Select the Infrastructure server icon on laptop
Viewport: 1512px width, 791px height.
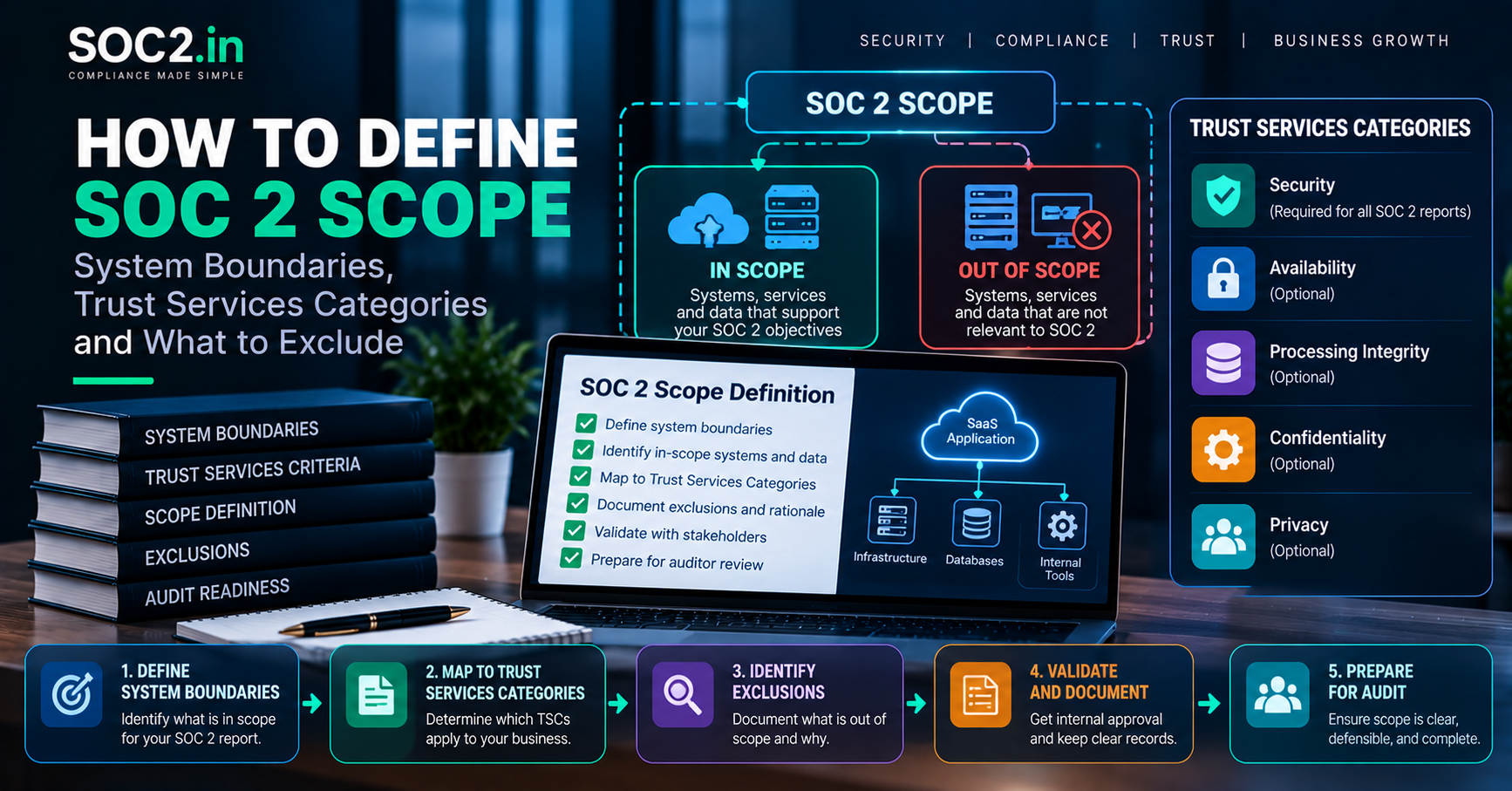(892, 521)
